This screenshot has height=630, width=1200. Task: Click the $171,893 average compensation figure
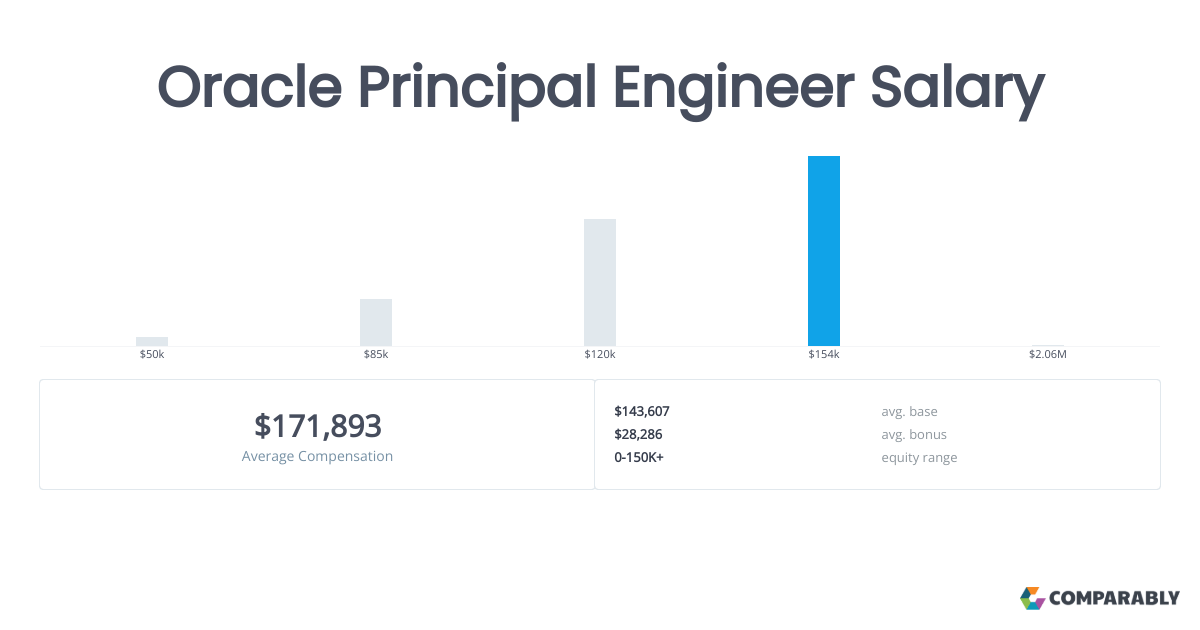[318, 426]
